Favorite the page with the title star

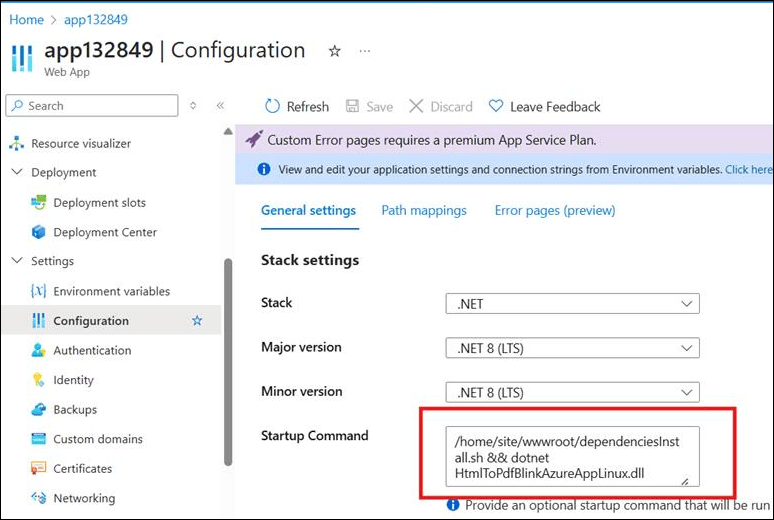click(335, 51)
